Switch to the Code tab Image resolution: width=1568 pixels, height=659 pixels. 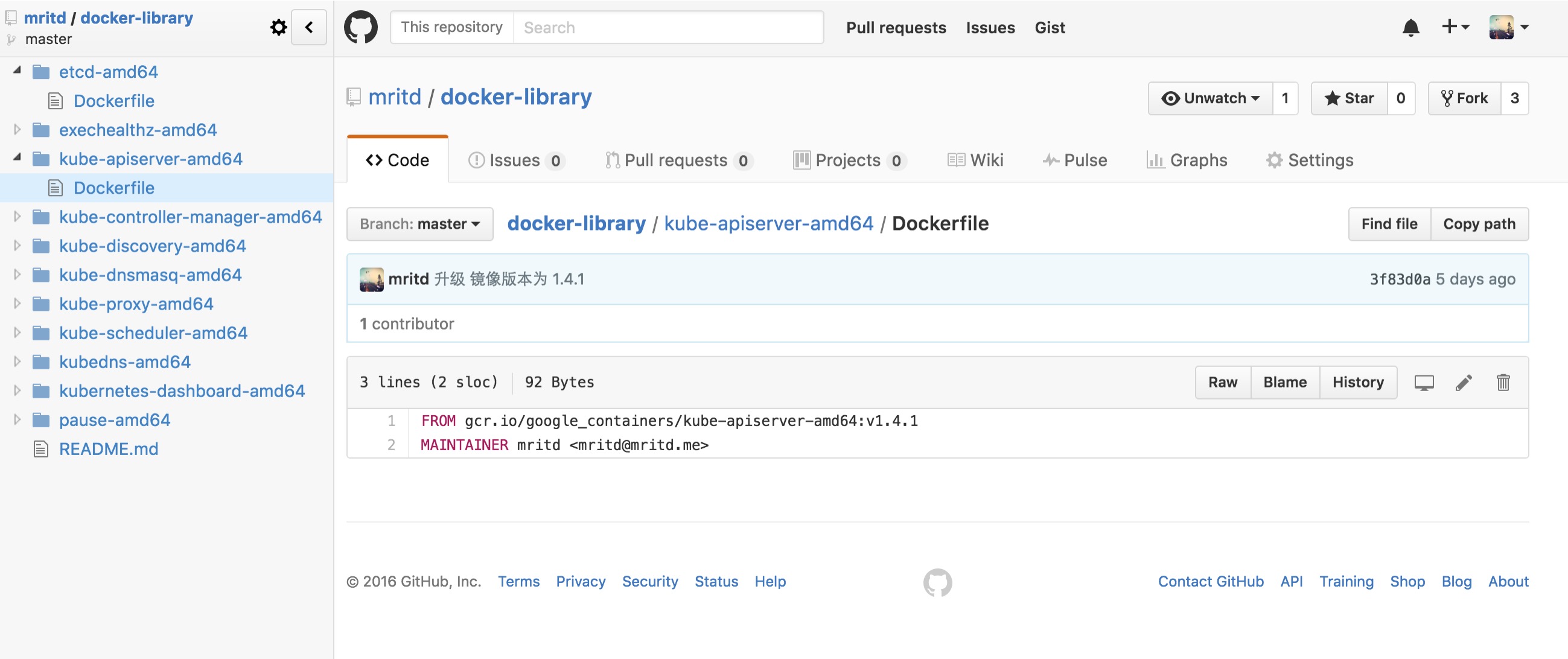398,160
